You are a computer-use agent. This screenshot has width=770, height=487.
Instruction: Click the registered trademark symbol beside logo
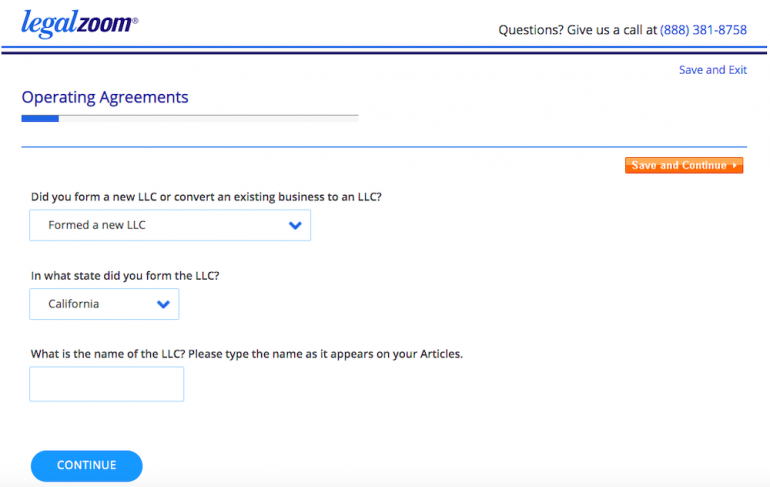[x=136, y=19]
